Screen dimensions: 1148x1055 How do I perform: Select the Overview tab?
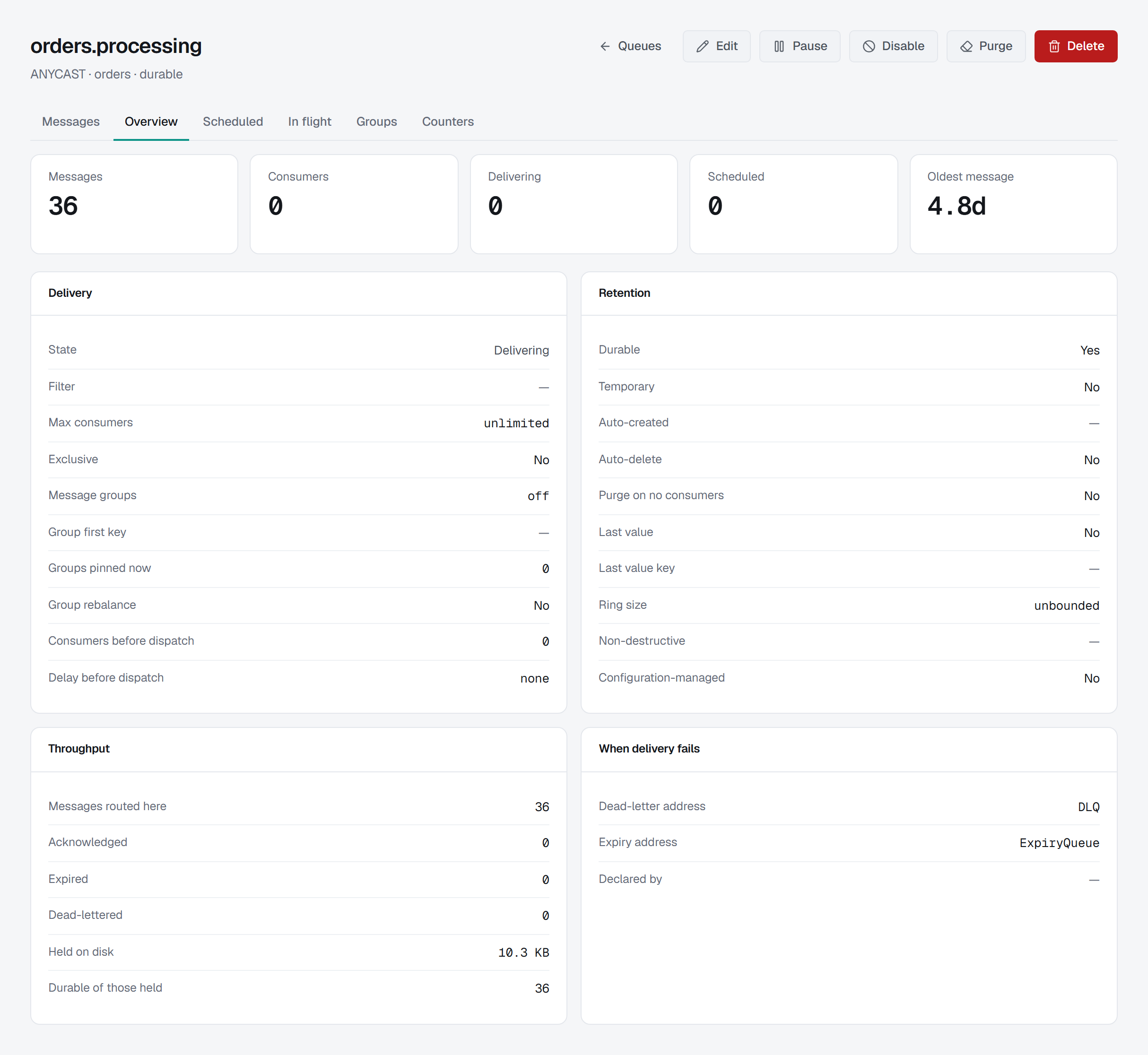(151, 121)
